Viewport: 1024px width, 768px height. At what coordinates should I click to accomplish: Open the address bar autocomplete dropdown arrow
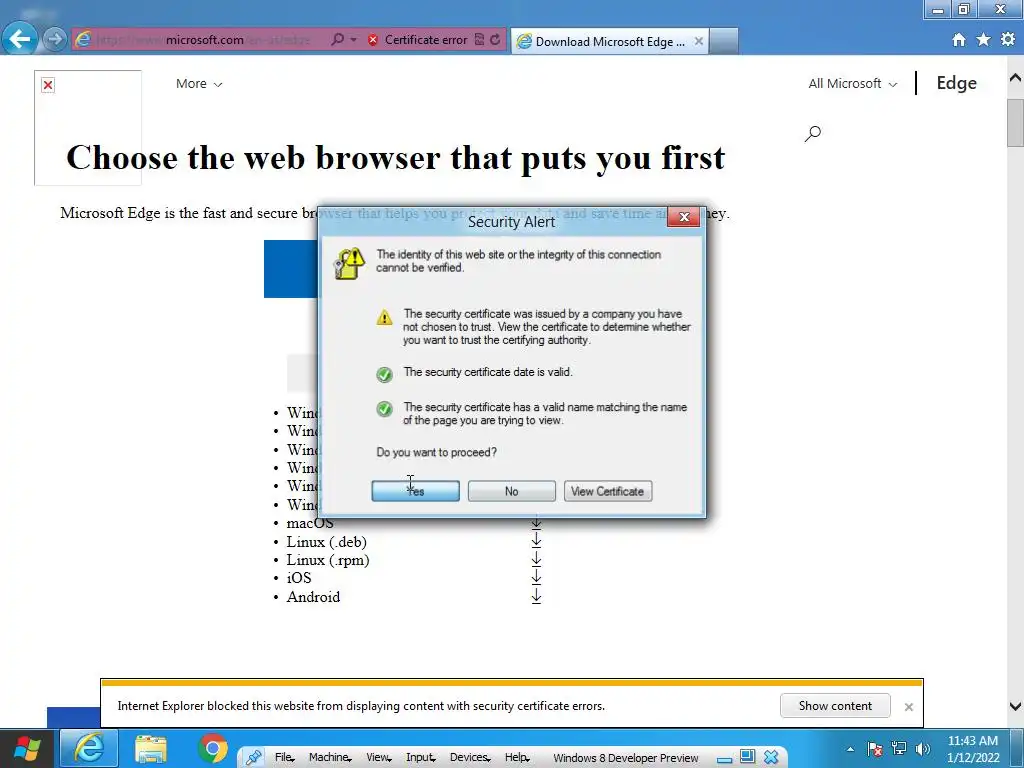click(x=353, y=39)
